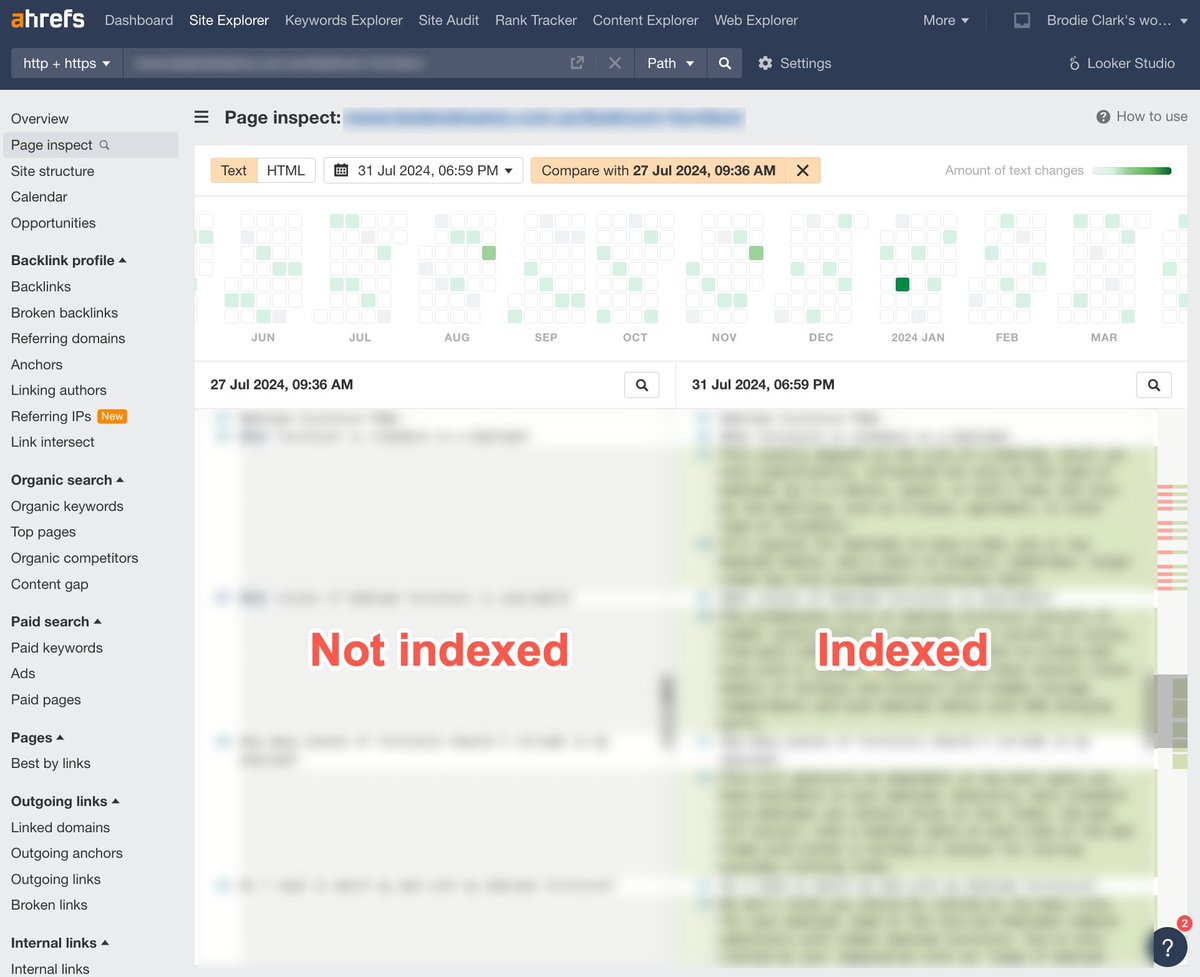Open Opportunities in sidebar
The width and height of the screenshot is (1200, 977).
pos(53,223)
